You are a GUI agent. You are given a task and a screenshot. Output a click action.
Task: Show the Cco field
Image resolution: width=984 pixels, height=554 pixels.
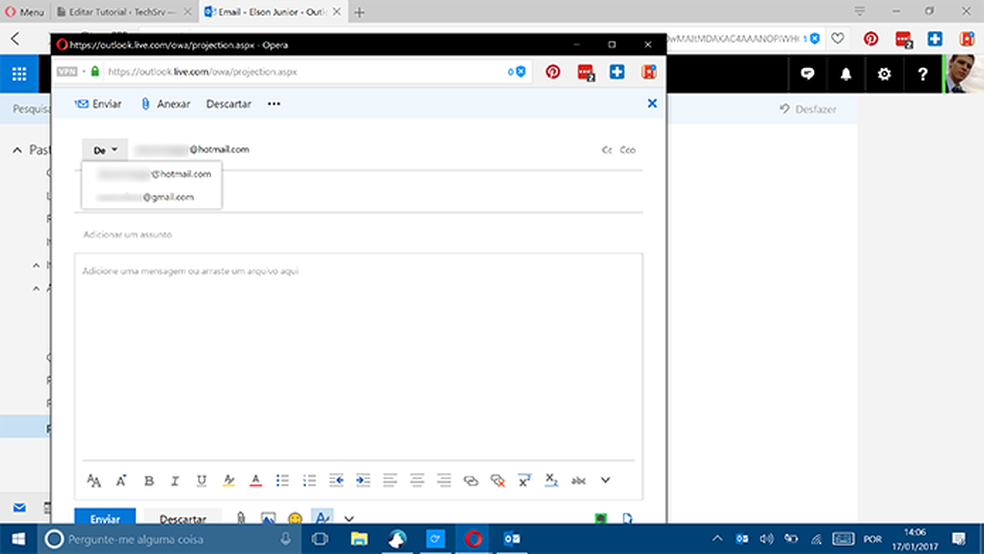(x=628, y=150)
